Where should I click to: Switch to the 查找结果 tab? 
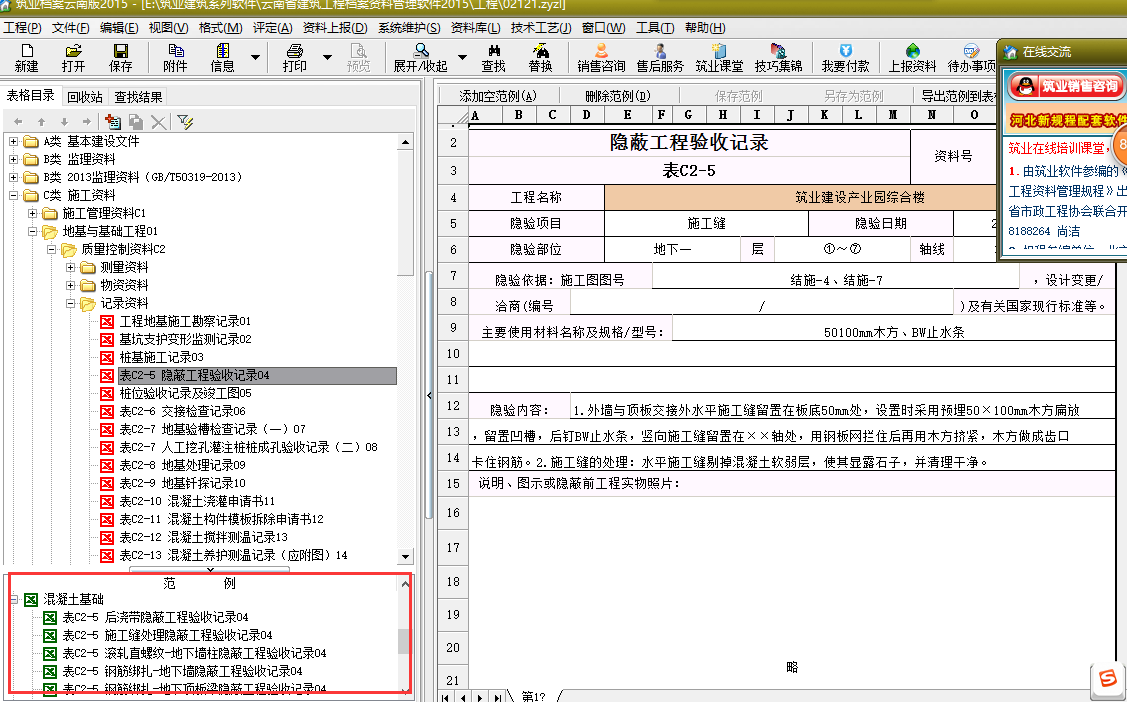[x=138, y=97]
